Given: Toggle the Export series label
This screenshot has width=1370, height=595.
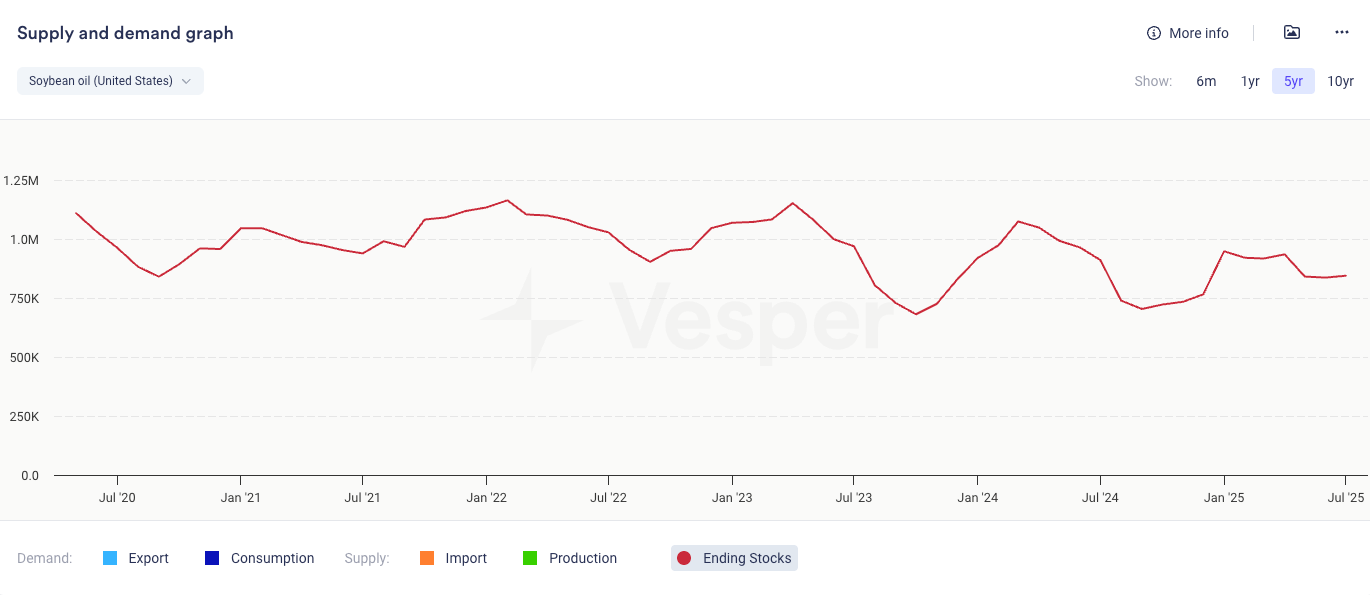Looking at the screenshot, I should point(149,558).
